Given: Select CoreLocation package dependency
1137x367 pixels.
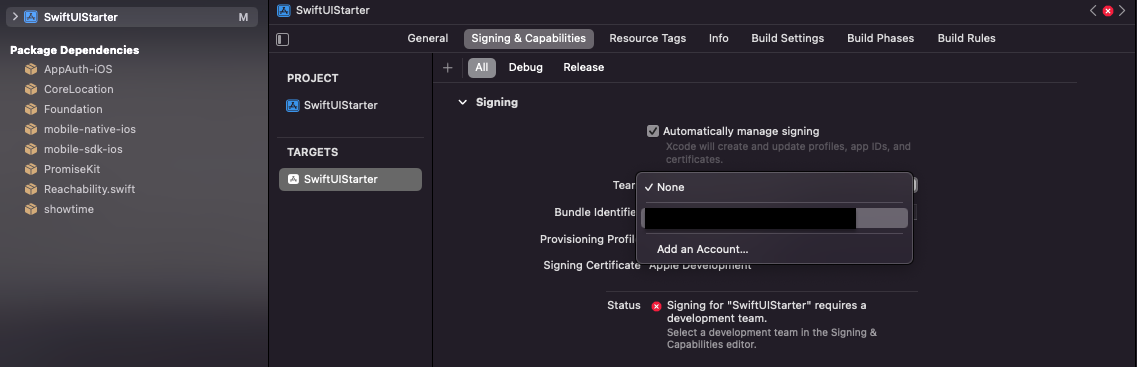Looking at the screenshot, I should pos(79,89).
